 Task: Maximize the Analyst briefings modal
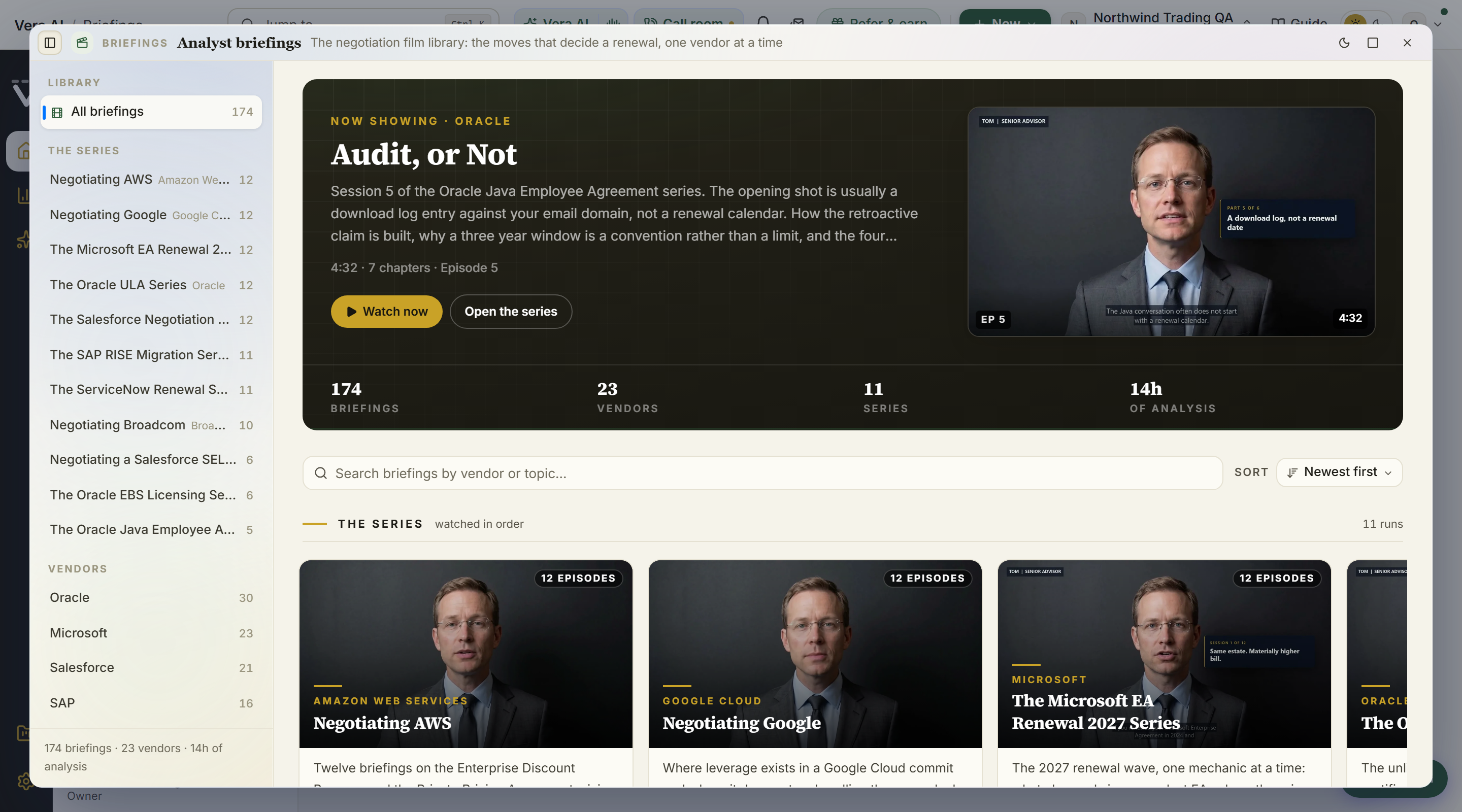(1373, 43)
